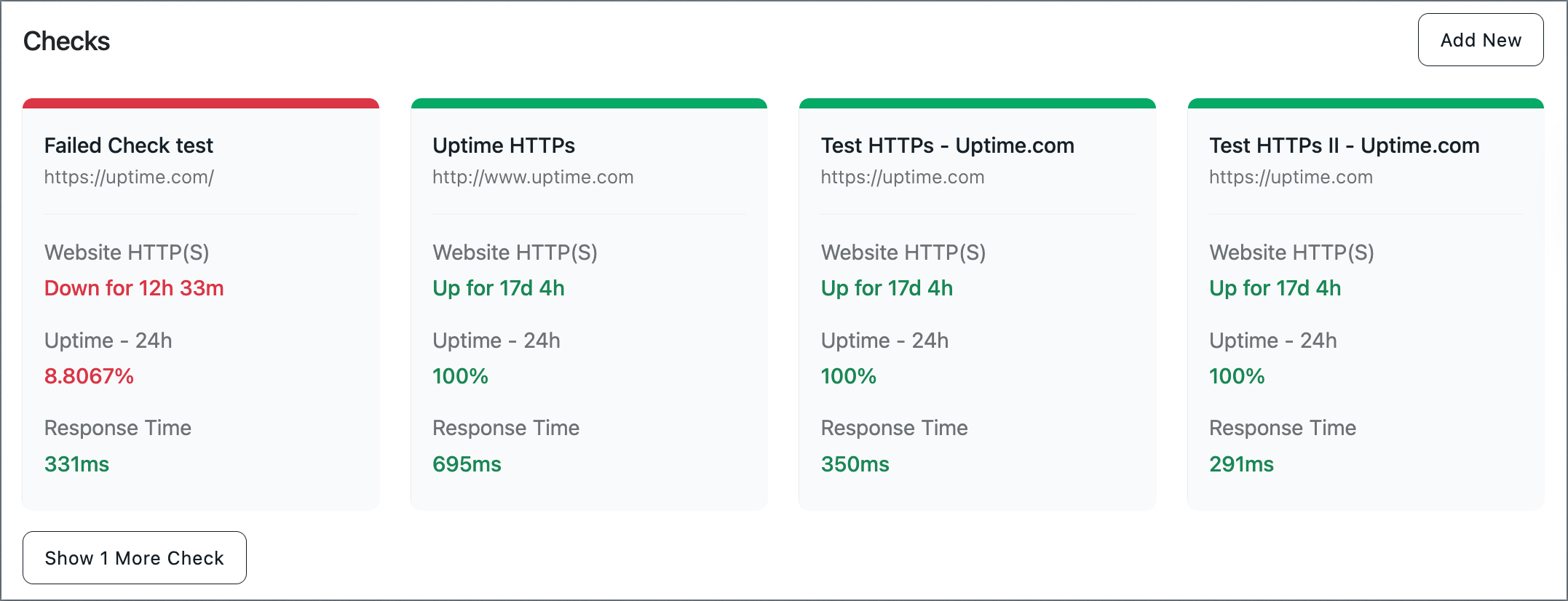Click https://uptime.com URL under Test HTTPs II
Image resolution: width=1568 pixels, height=601 pixels.
1291,177
